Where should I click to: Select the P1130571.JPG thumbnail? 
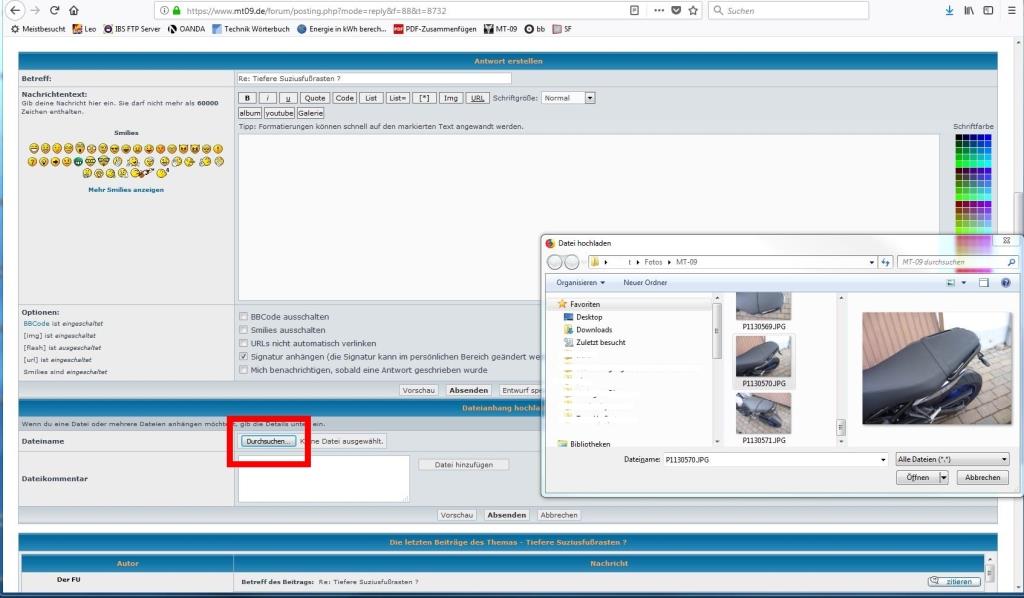coord(763,414)
